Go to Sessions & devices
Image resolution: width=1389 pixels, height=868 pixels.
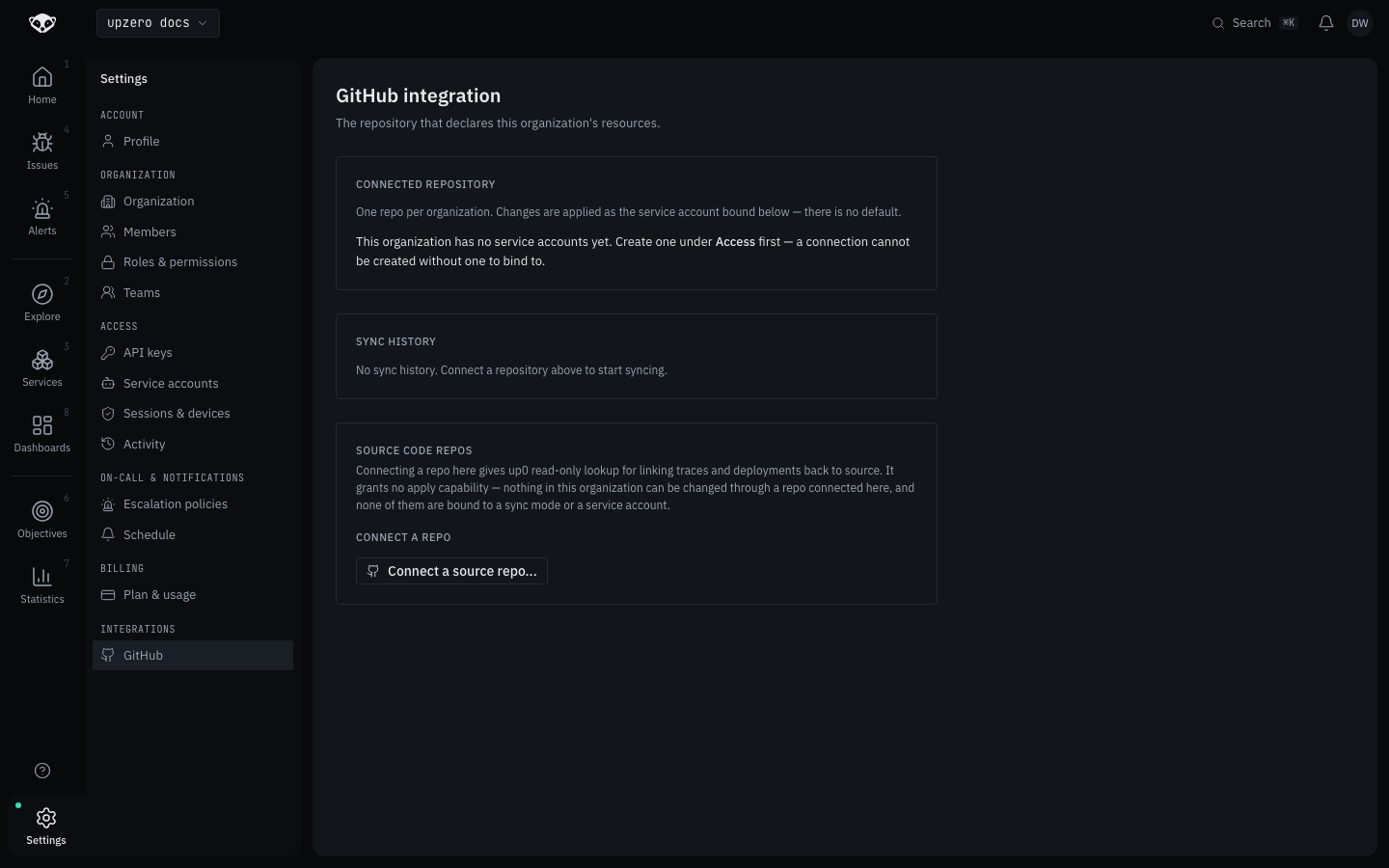tap(193, 414)
